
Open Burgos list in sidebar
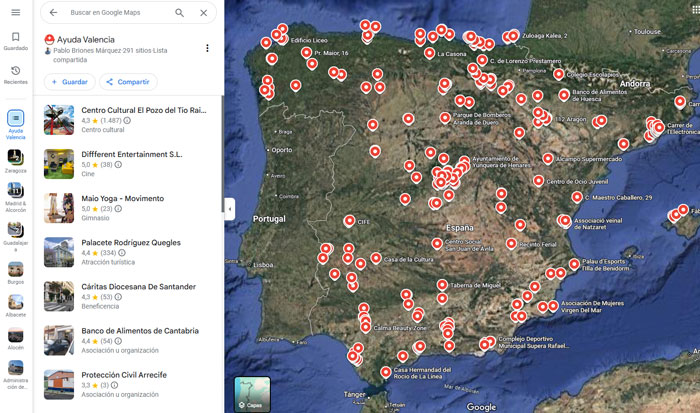click(16, 272)
